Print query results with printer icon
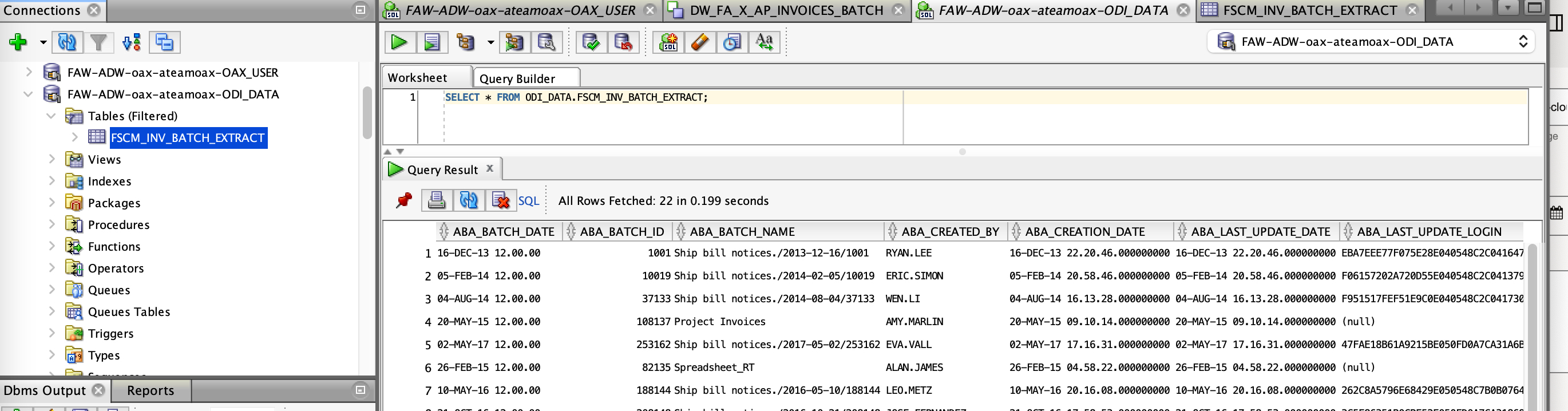 tap(436, 200)
